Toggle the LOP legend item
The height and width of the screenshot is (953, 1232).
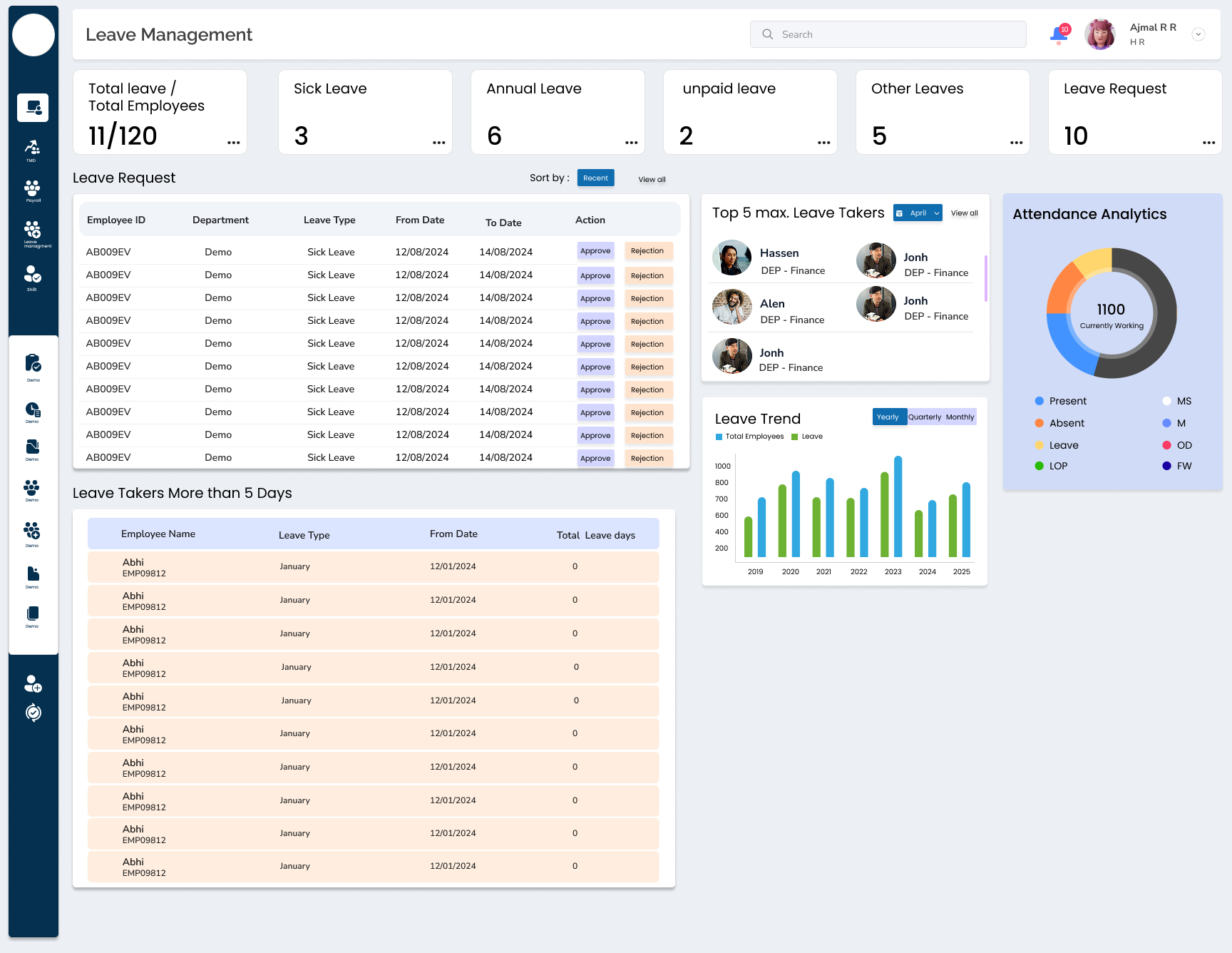click(x=1051, y=466)
